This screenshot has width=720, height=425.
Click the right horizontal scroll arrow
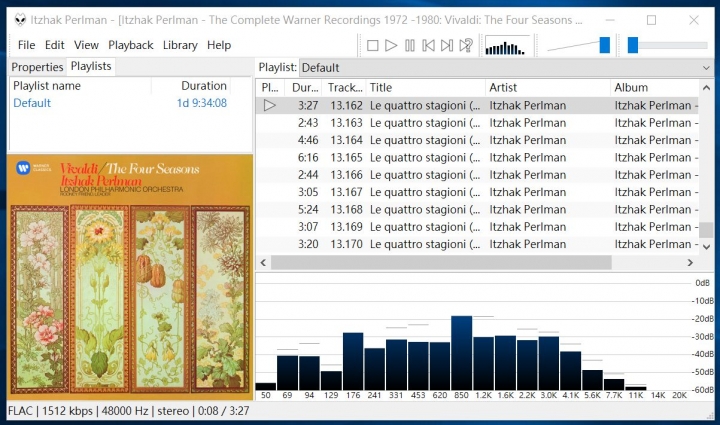click(690, 263)
